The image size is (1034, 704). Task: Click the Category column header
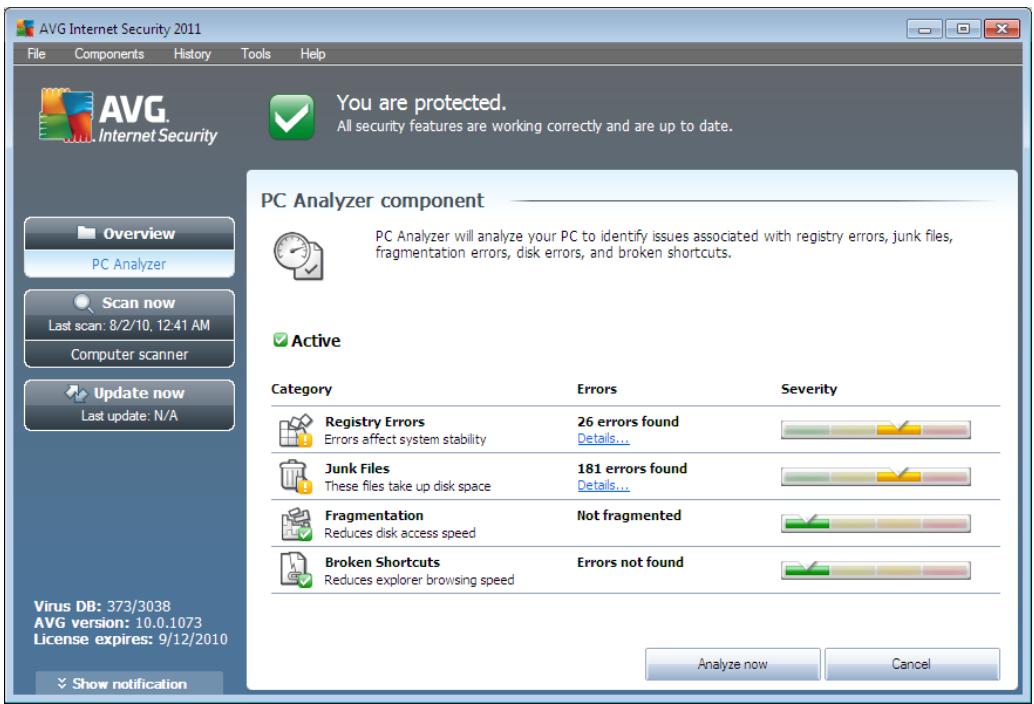tap(301, 389)
